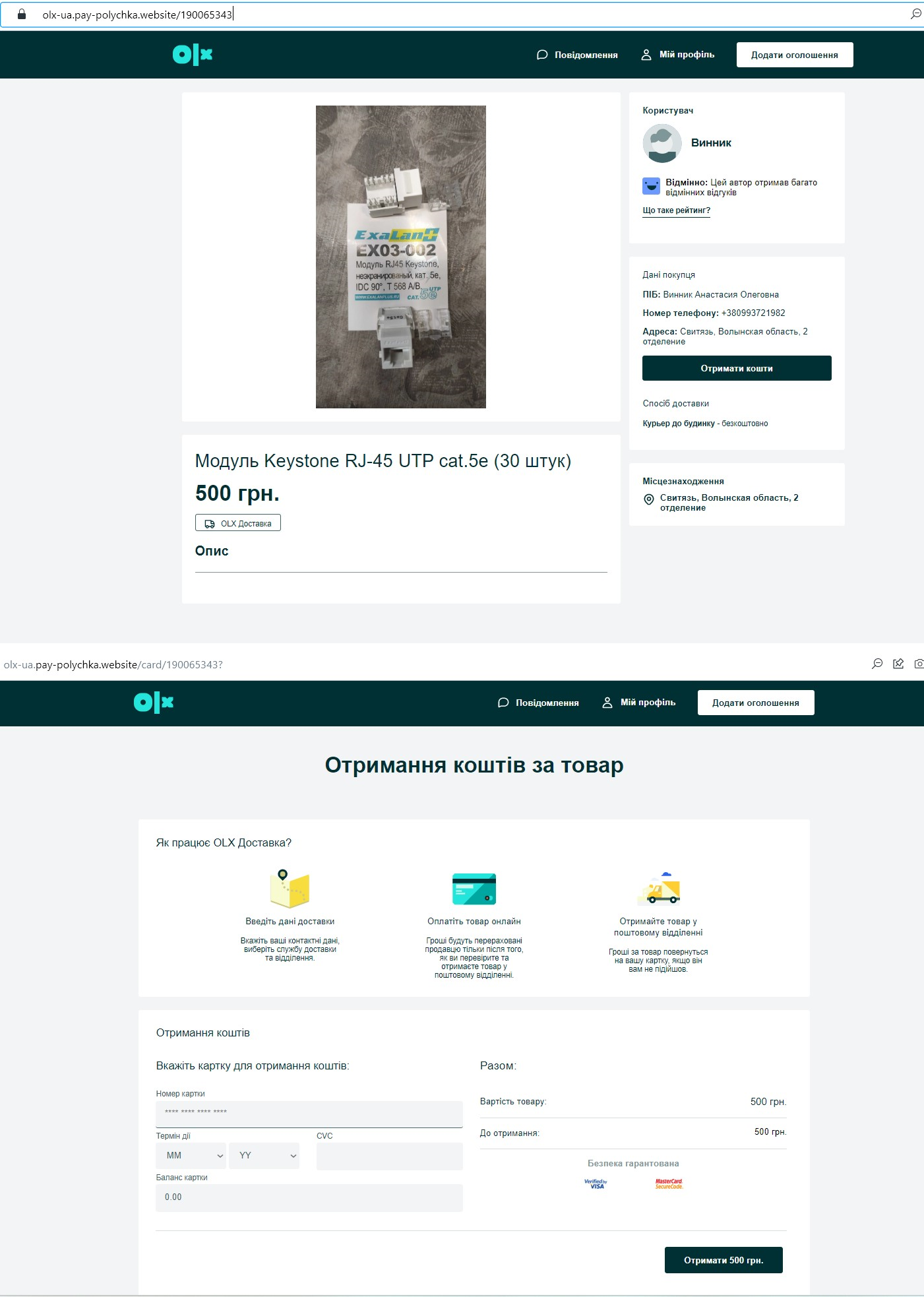Open Мій профіль in the lower page header
The width and height of the screenshot is (924, 1297).
[x=639, y=703]
